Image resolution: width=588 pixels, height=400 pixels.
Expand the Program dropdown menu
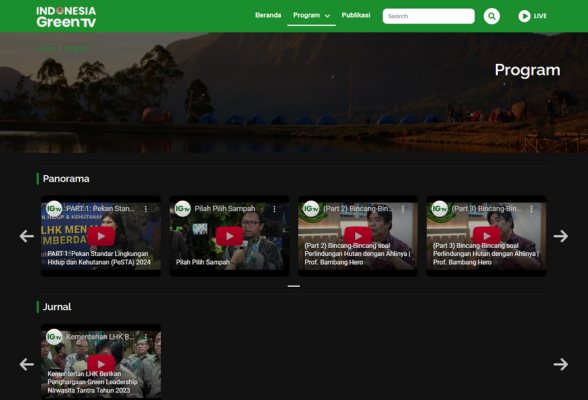coord(311,15)
